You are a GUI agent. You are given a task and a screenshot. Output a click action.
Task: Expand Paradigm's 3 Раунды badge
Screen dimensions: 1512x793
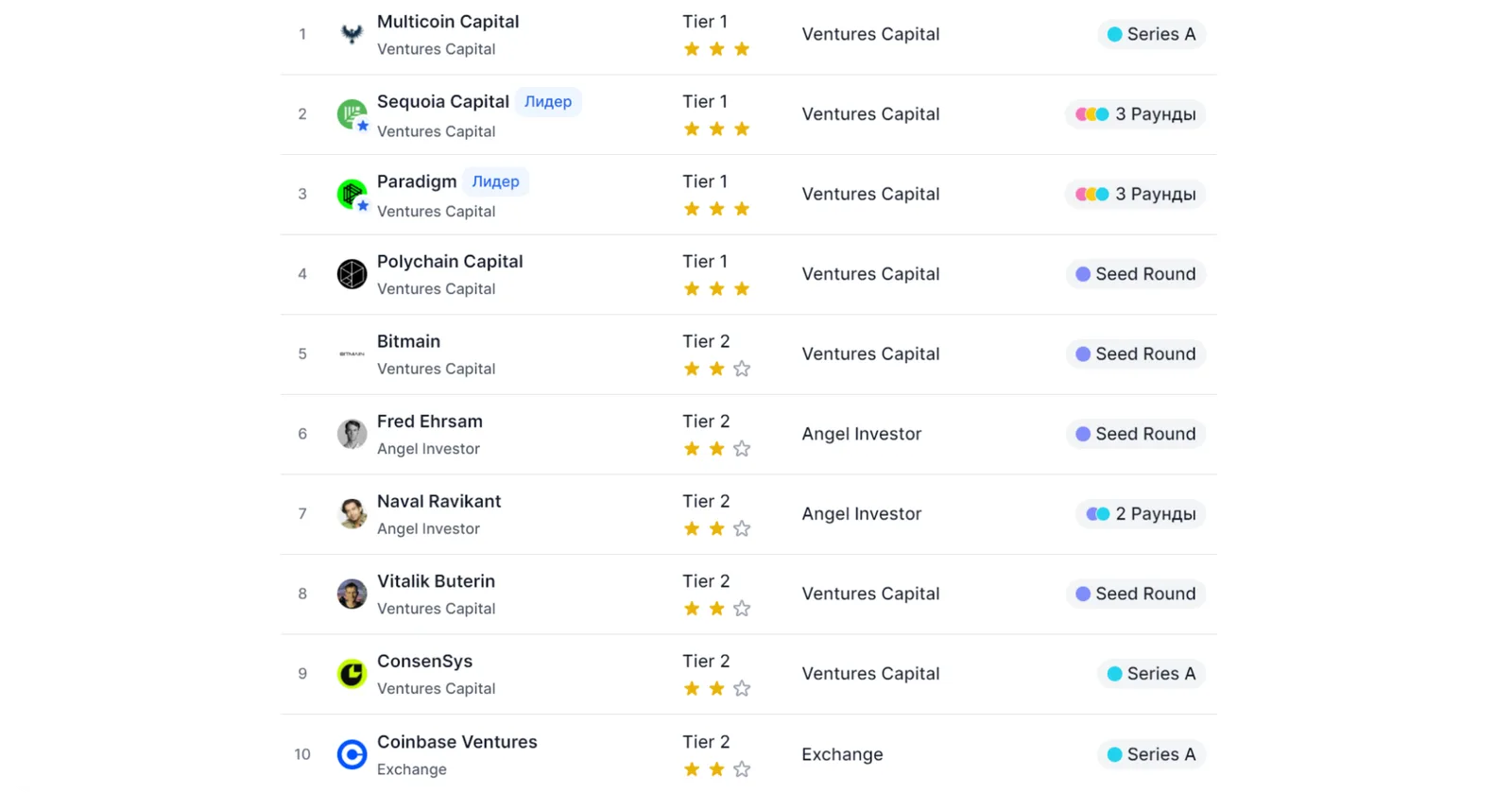(x=1135, y=194)
